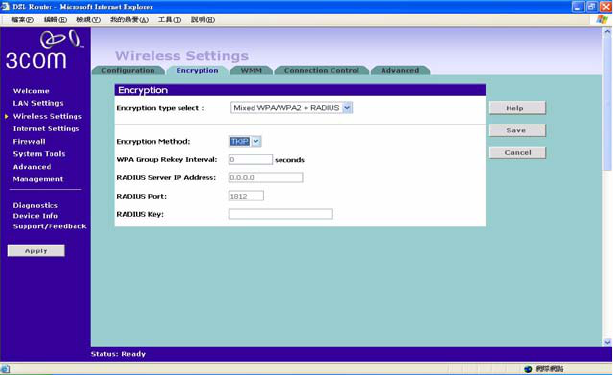This screenshot has width=613, height=375.
Task: Open the WMM tab
Action: coord(251,70)
